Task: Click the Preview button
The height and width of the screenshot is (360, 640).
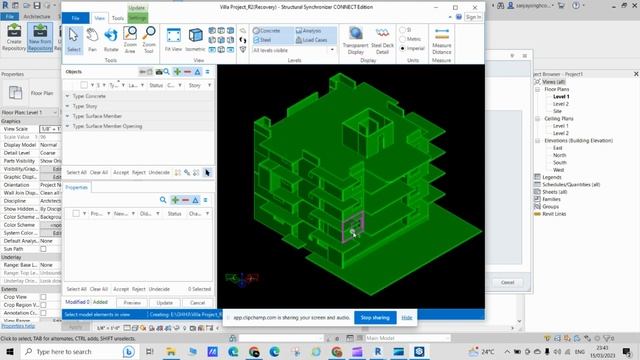Action: (x=132, y=303)
